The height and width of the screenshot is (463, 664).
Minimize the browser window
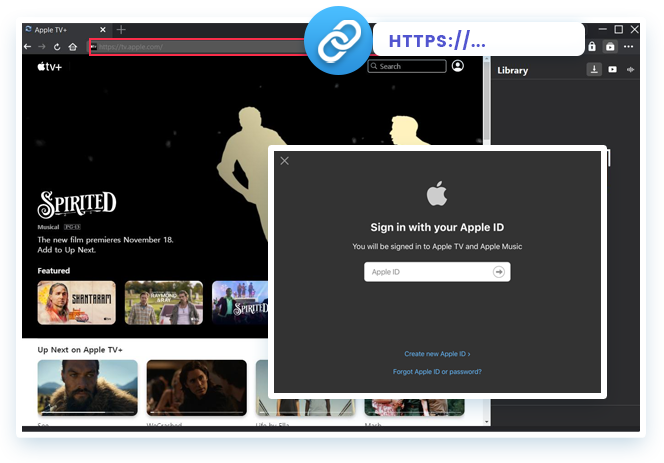[x=603, y=29]
